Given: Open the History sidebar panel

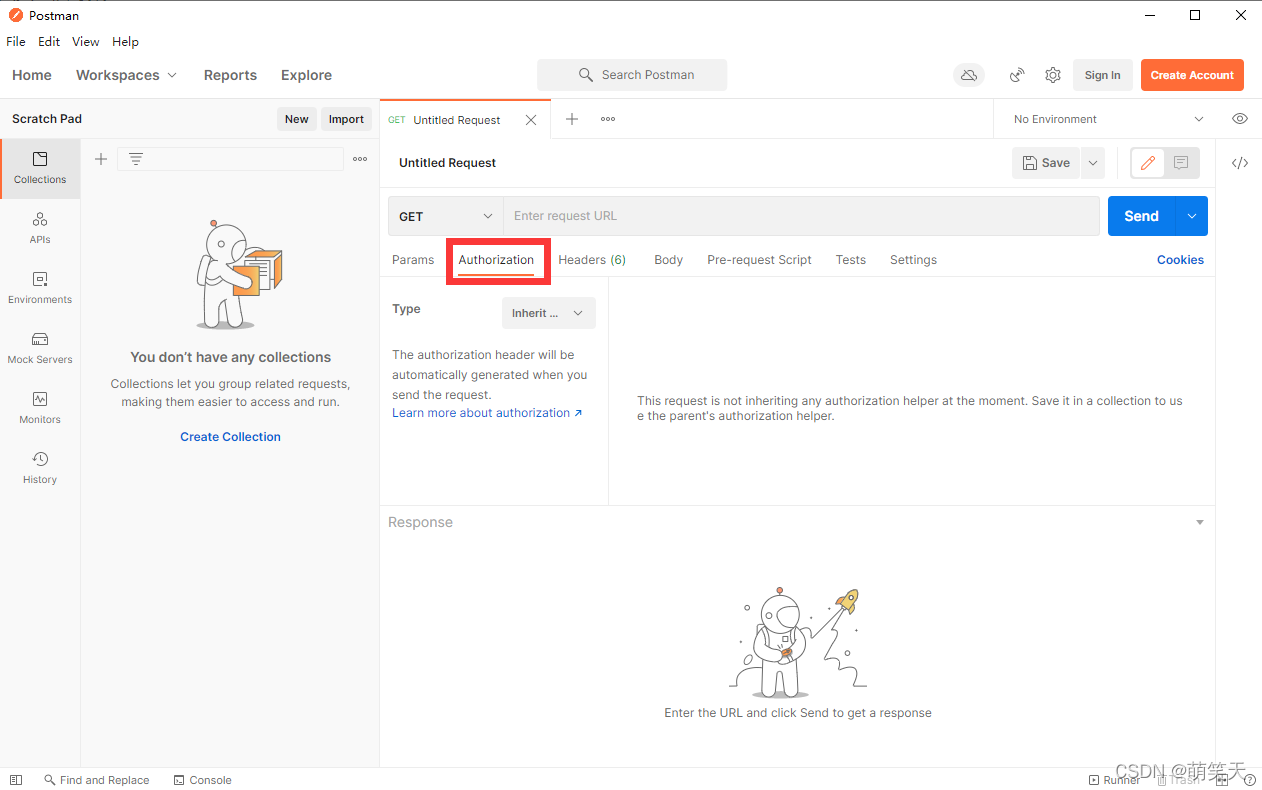Looking at the screenshot, I should 40,468.
